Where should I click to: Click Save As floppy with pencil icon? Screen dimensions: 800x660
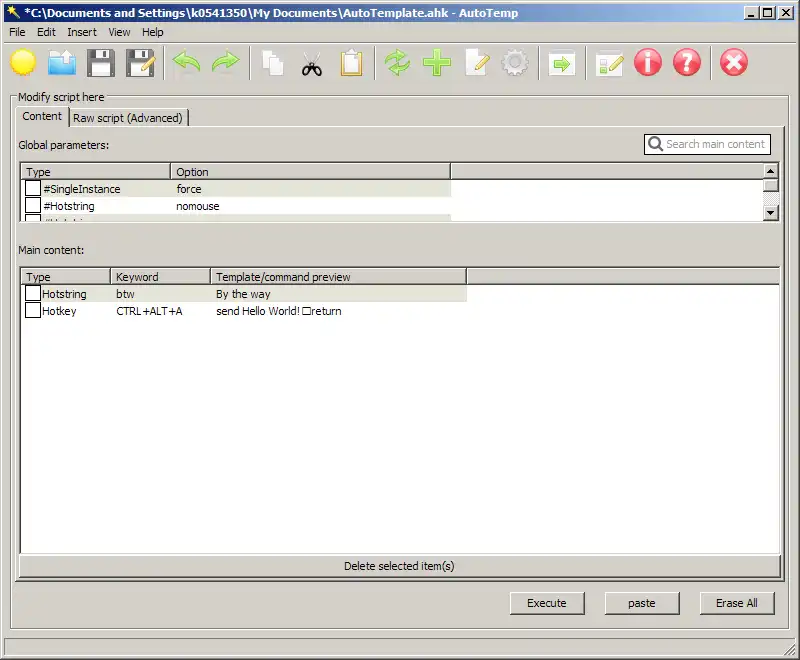[x=140, y=63]
